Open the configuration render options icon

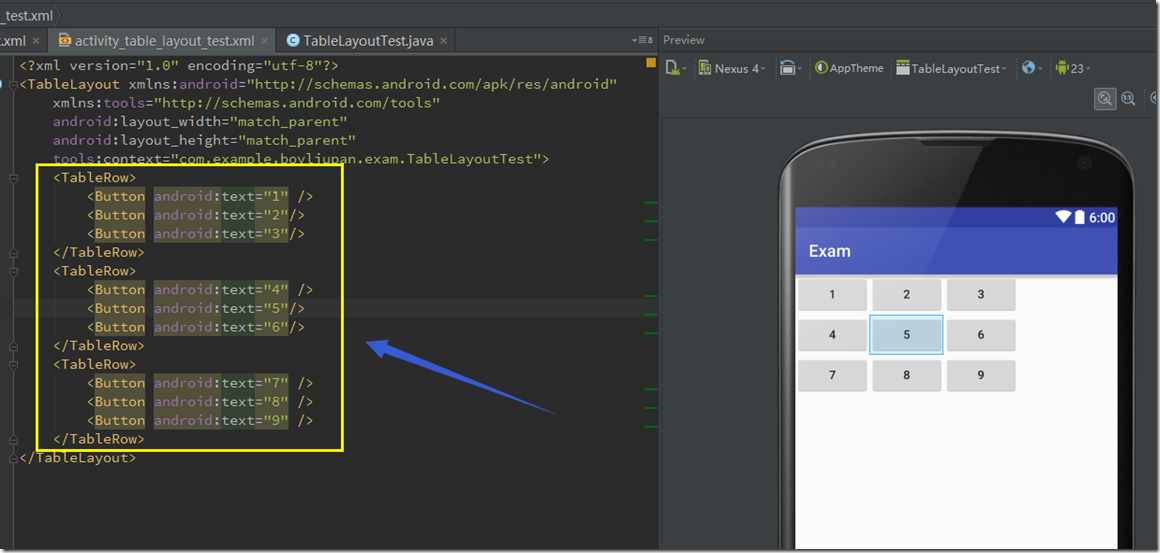tap(675, 68)
